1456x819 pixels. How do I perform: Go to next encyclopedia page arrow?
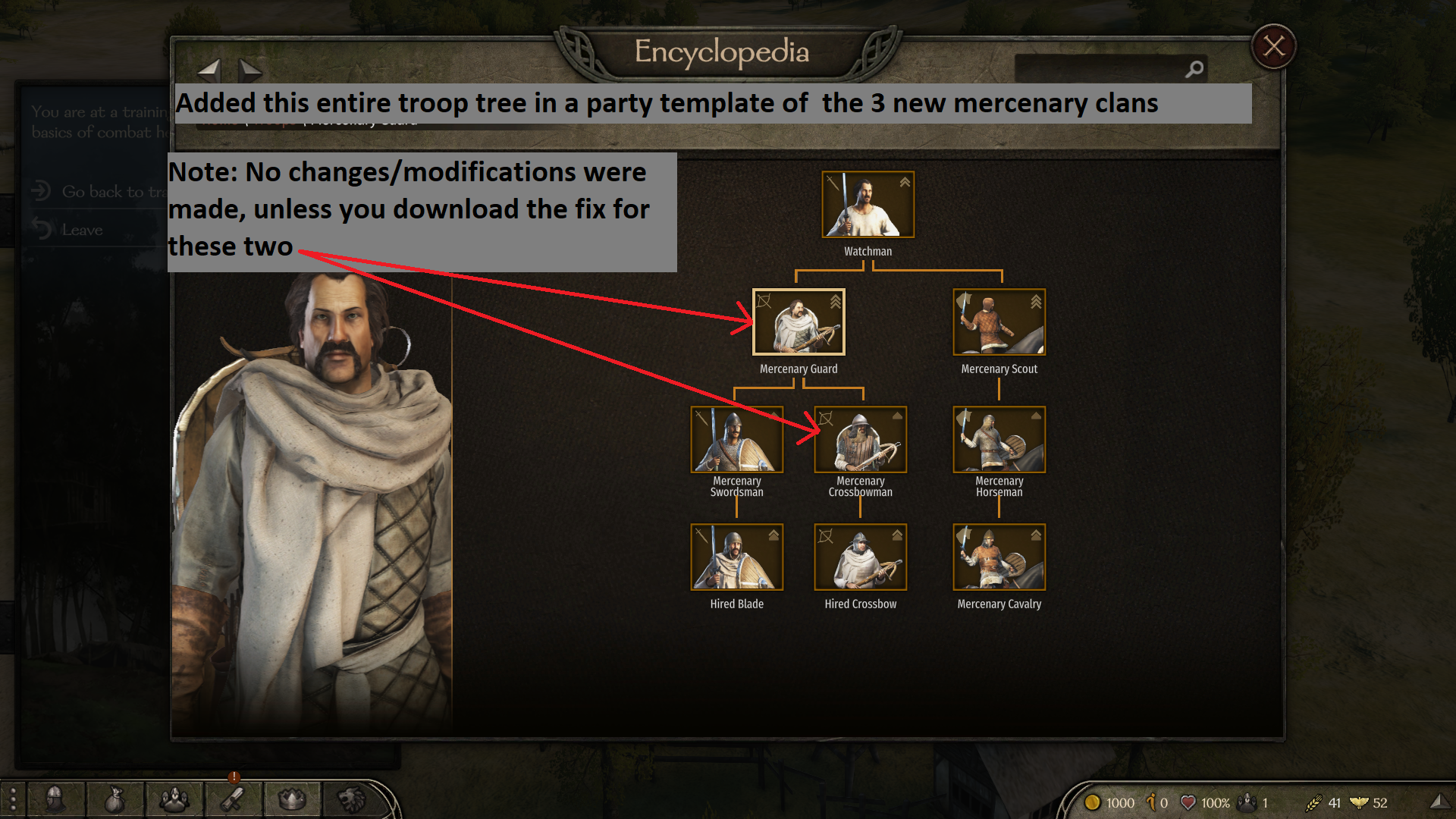[x=250, y=70]
